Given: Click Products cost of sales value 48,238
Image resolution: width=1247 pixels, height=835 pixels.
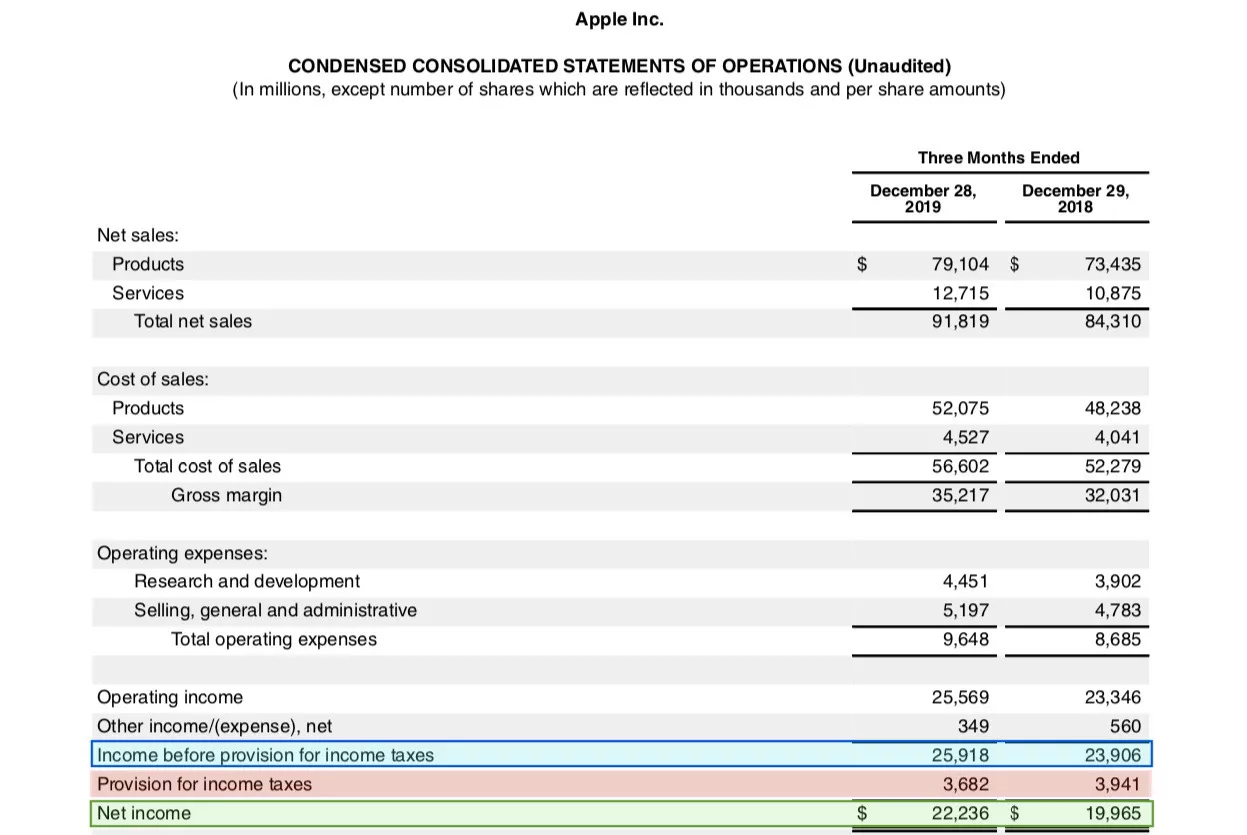Looking at the screenshot, I should tap(1112, 408).
